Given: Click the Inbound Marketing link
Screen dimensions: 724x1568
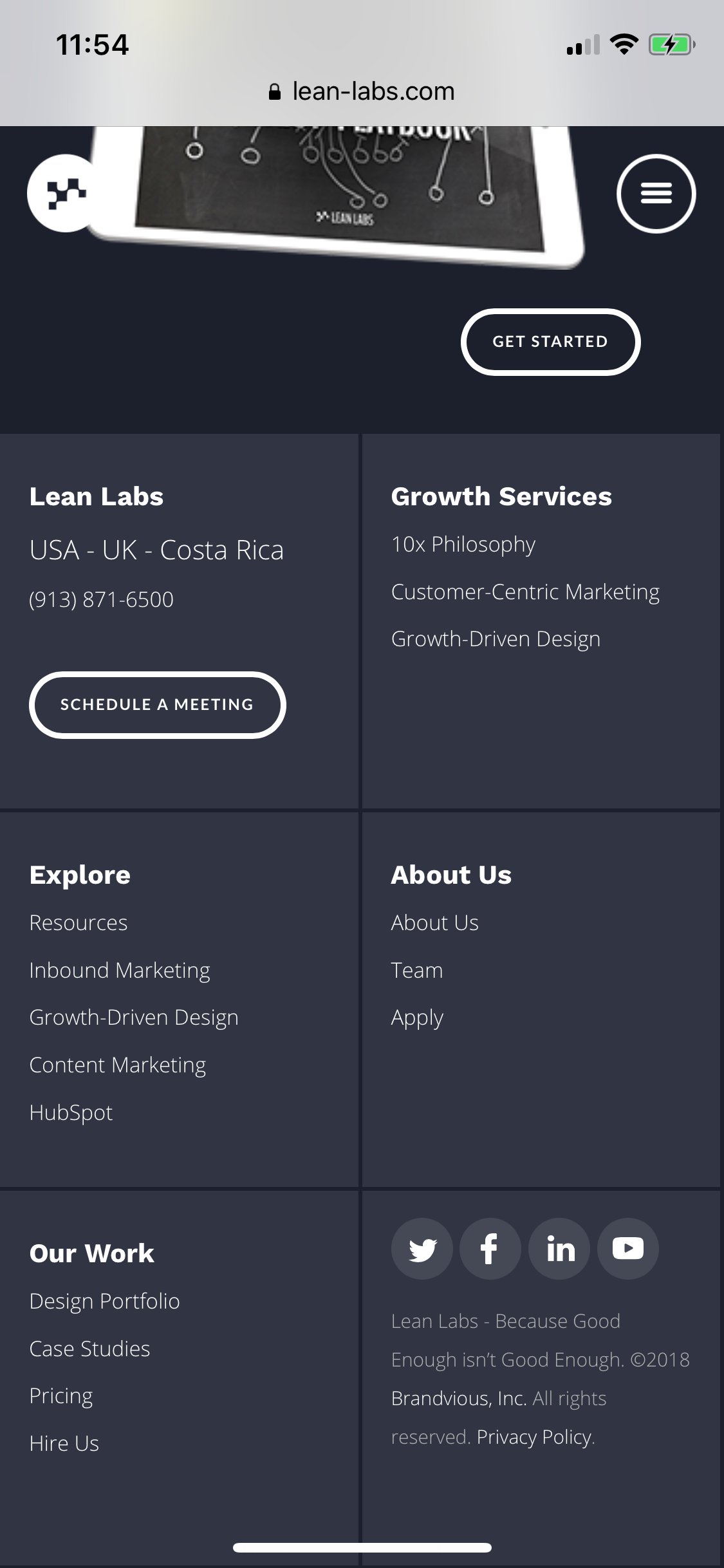Looking at the screenshot, I should click(119, 969).
